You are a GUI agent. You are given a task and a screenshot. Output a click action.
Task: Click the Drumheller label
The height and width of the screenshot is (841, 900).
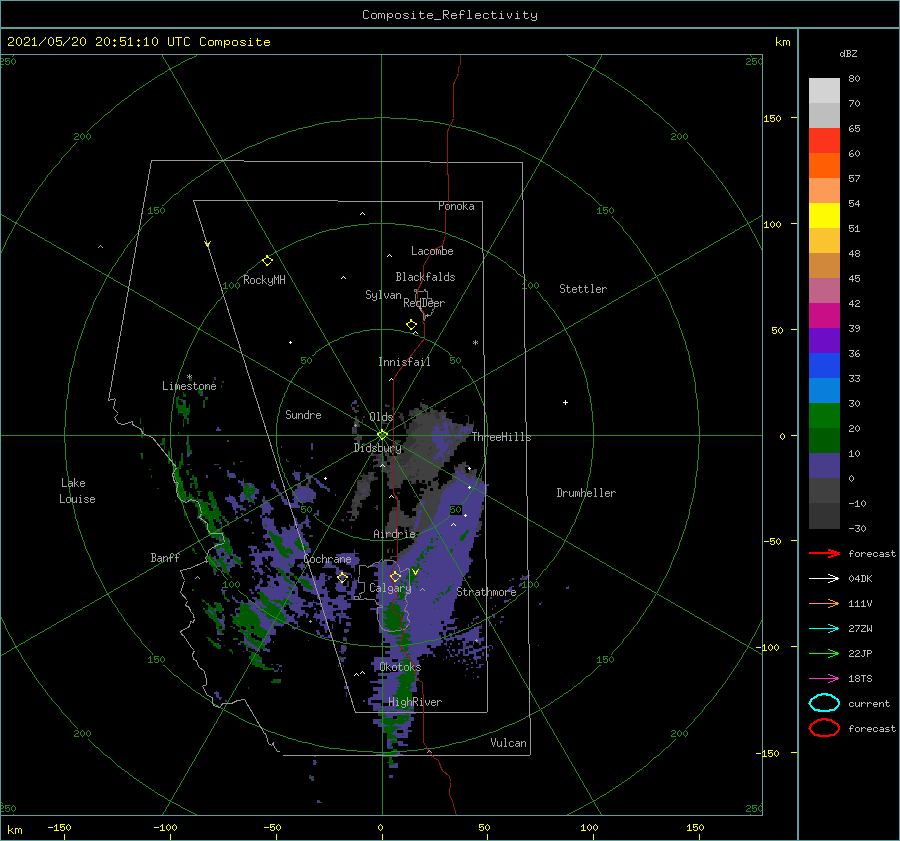click(x=586, y=493)
